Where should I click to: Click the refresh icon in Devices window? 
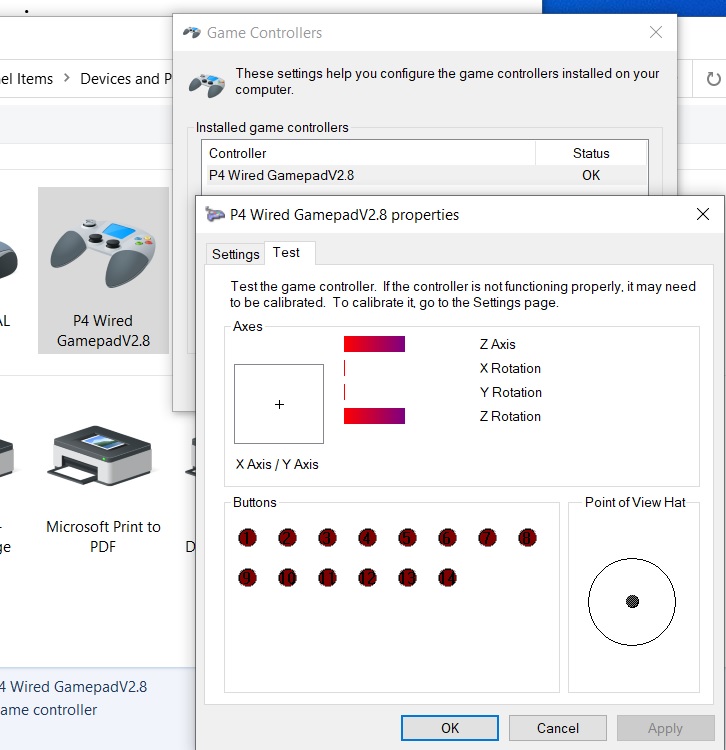(713, 78)
